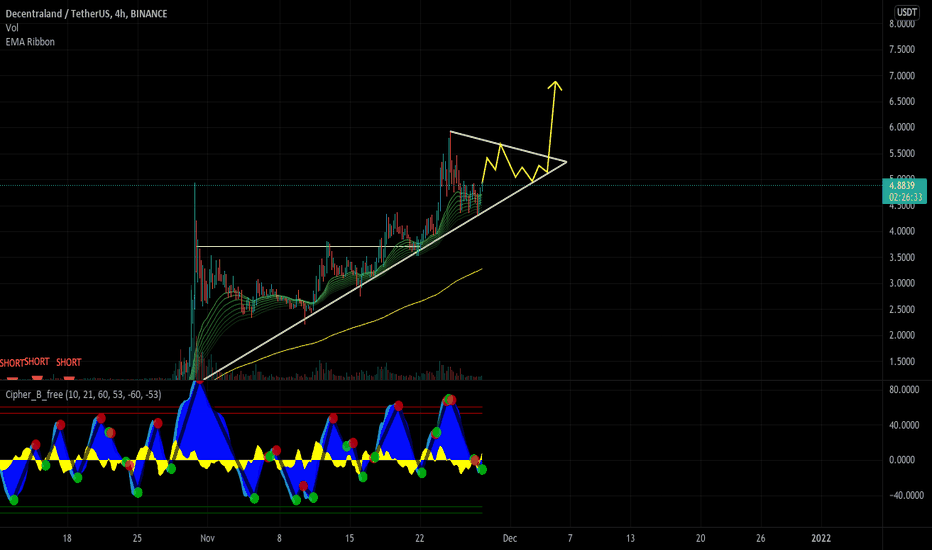Click the Dec date label on time axis
This screenshot has width=932, height=550.
(510, 538)
